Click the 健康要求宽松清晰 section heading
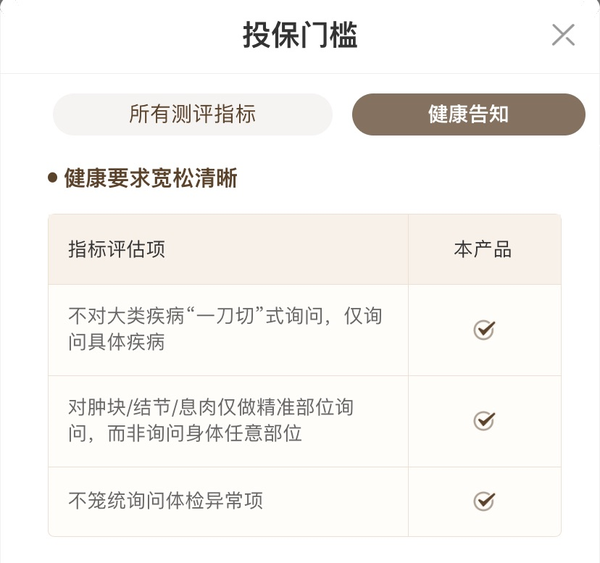 pyautogui.click(x=151, y=178)
